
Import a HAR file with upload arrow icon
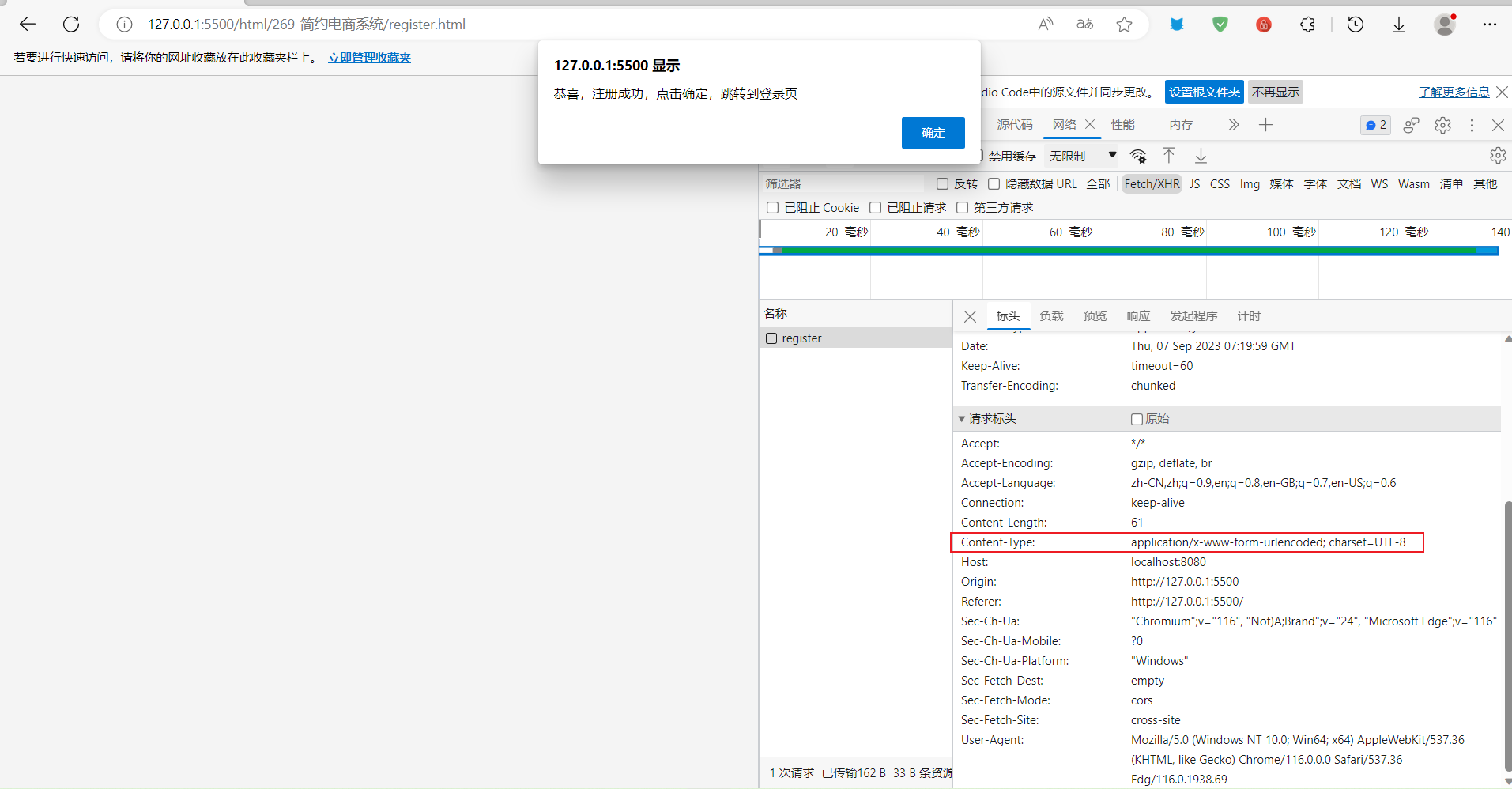tap(1168, 155)
